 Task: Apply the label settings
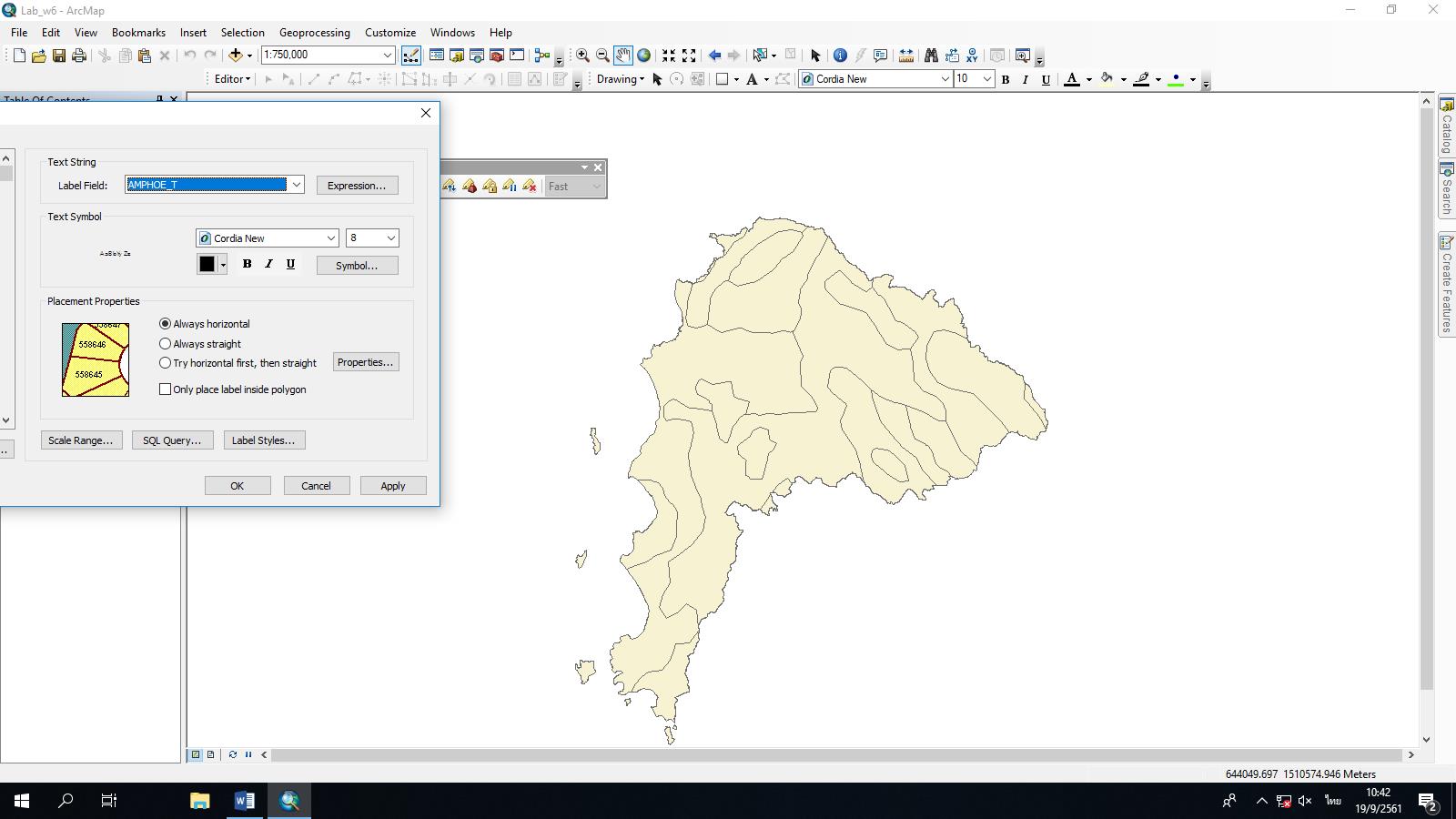(x=392, y=485)
